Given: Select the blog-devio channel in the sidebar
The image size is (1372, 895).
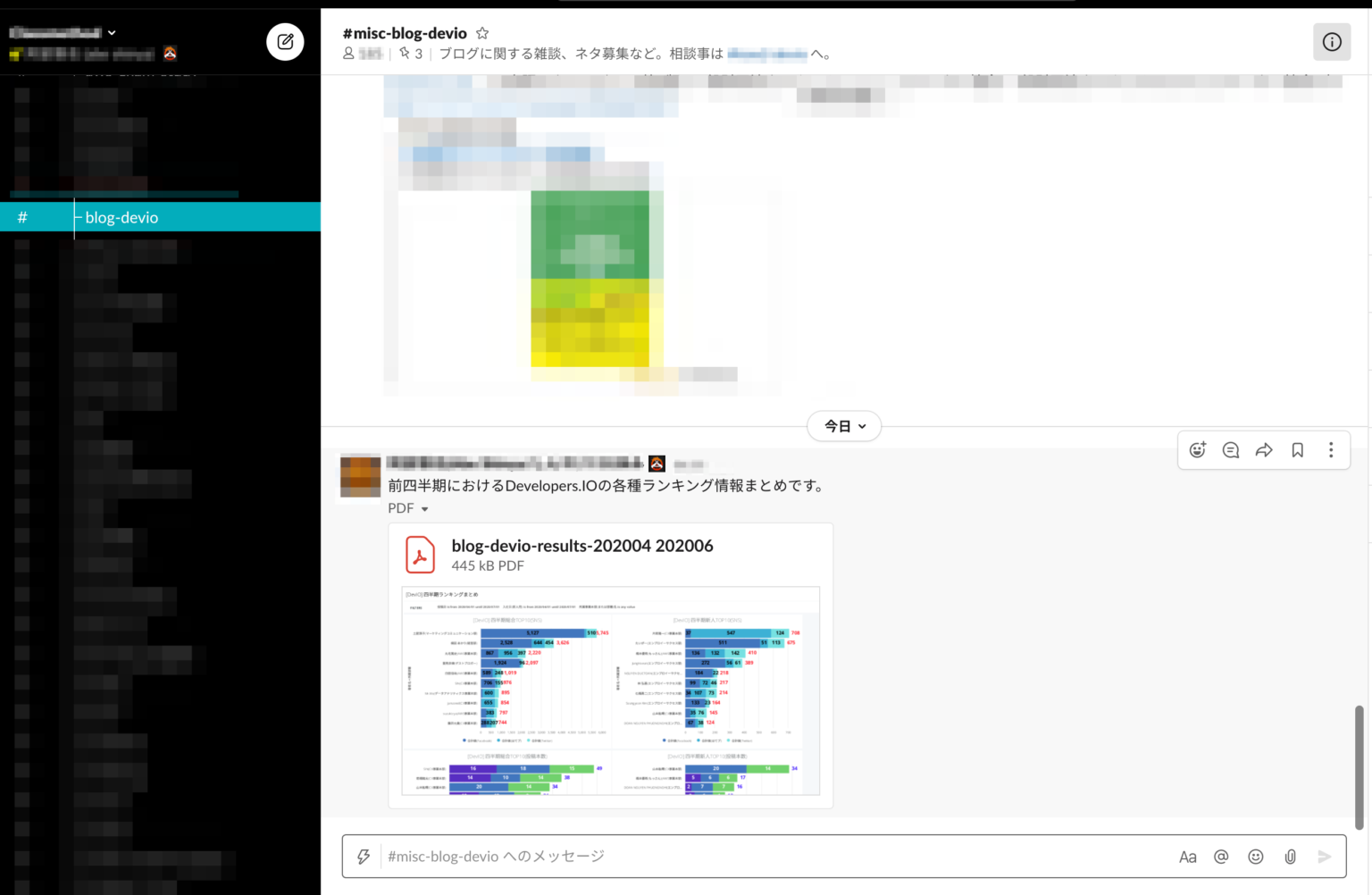Looking at the screenshot, I should coord(120,217).
